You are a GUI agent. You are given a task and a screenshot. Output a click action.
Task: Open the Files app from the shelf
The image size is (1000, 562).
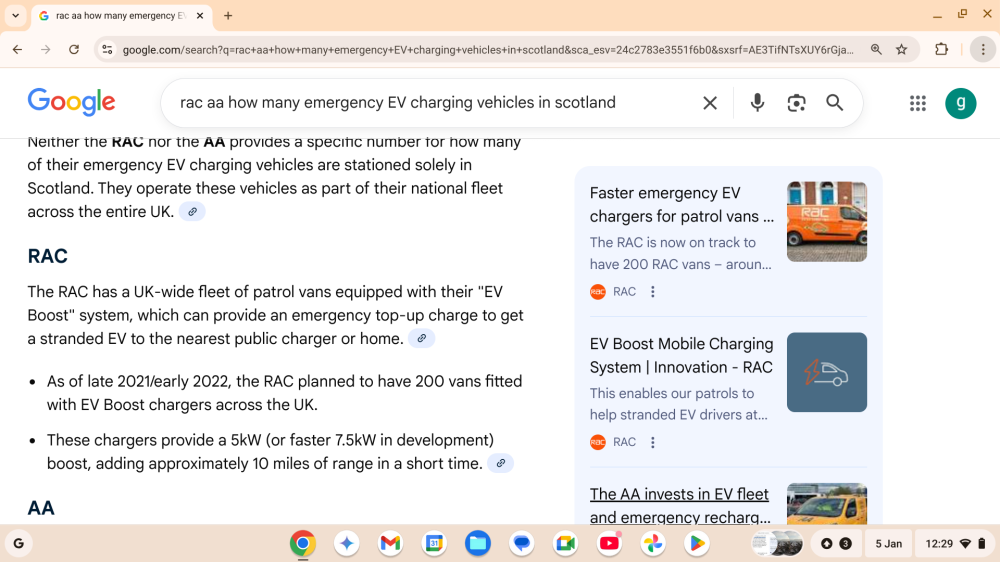point(478,544)
